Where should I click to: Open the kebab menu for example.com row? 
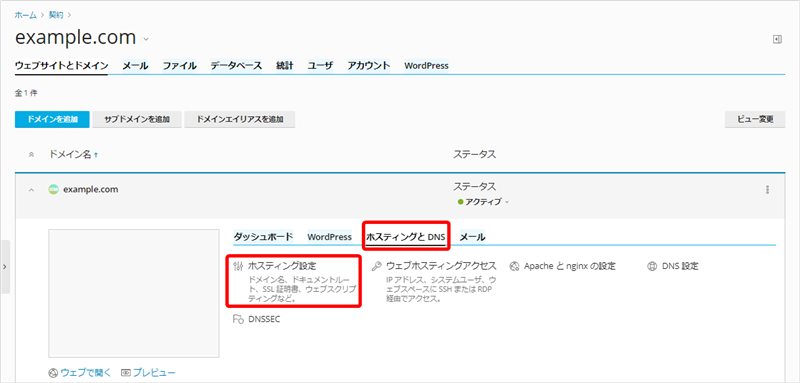[x=767, y=190]
